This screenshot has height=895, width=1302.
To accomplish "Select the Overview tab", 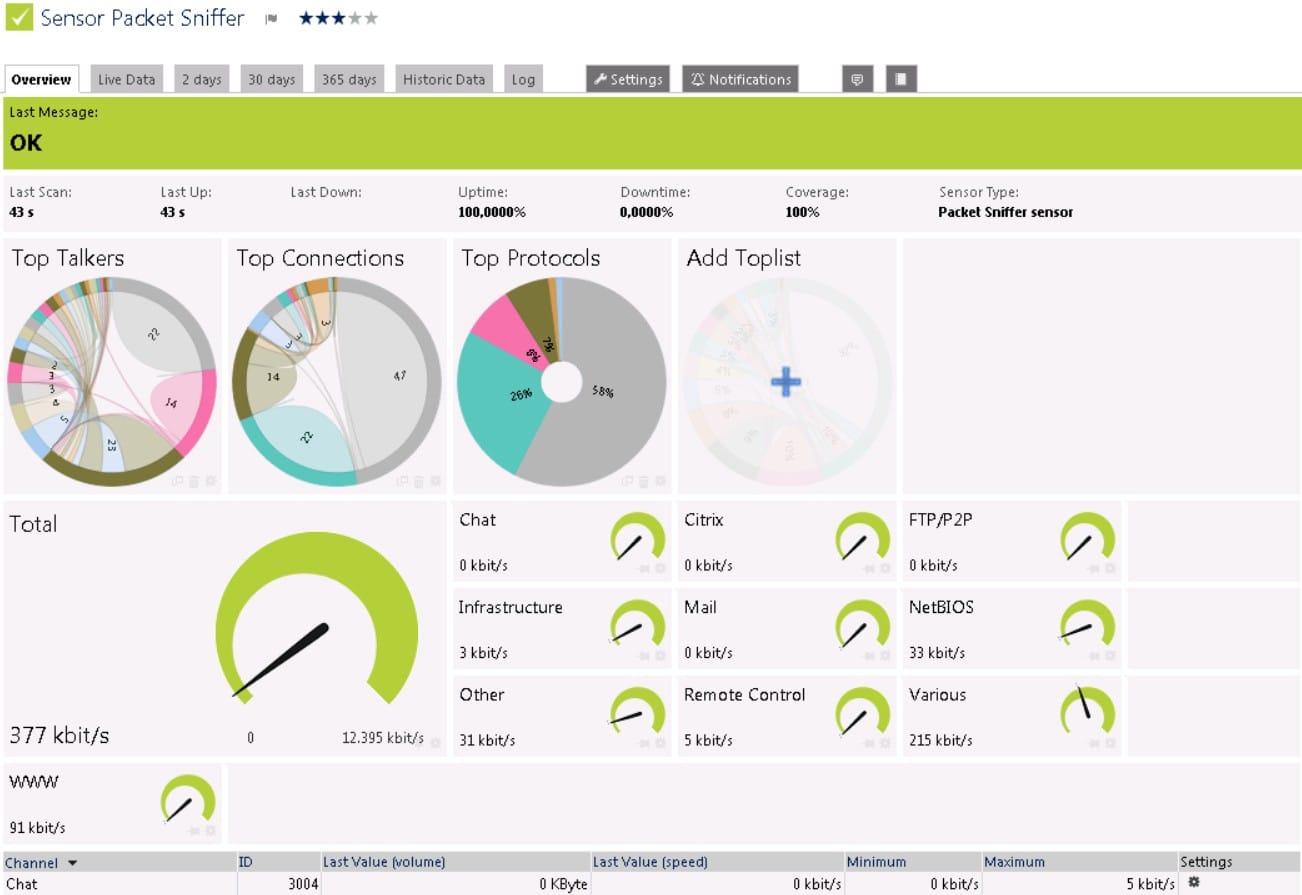I will coord(42,79).
